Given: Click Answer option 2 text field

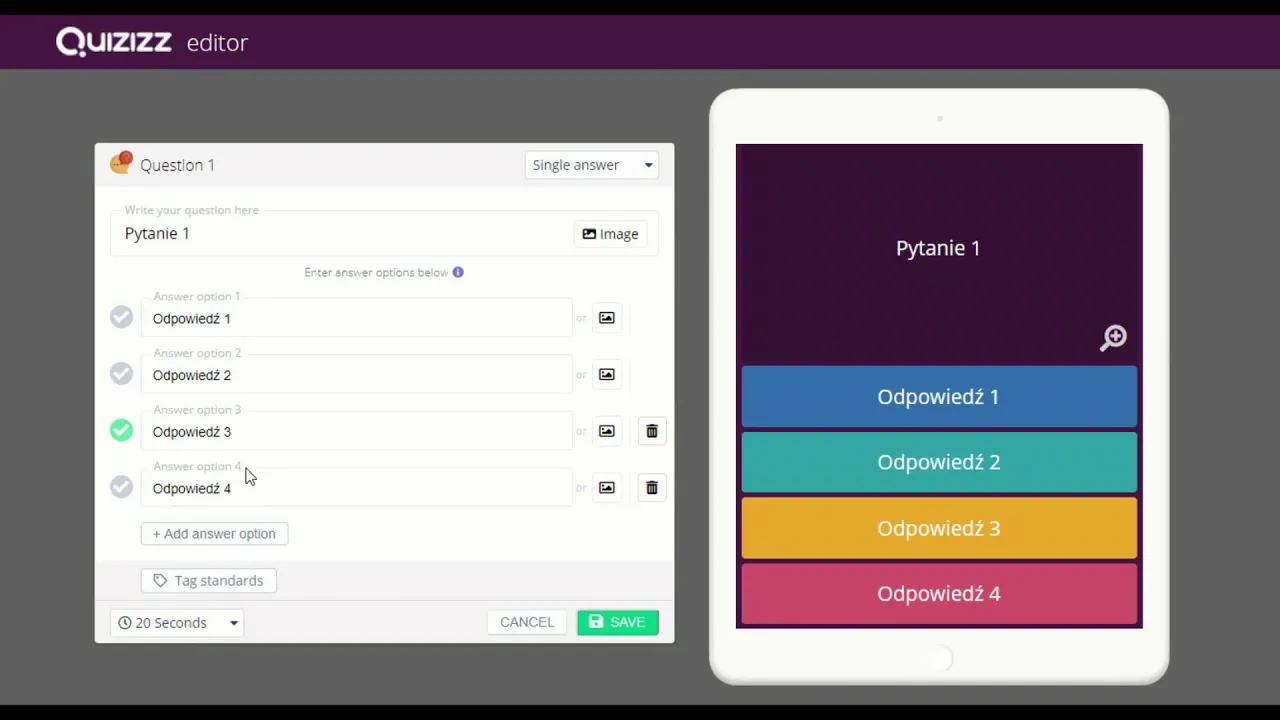Looking at the screenshot, I should click(356, 375).
